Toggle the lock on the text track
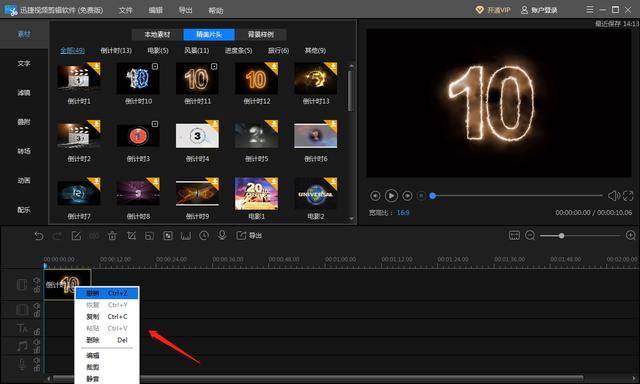 click(x=37, y=331)
